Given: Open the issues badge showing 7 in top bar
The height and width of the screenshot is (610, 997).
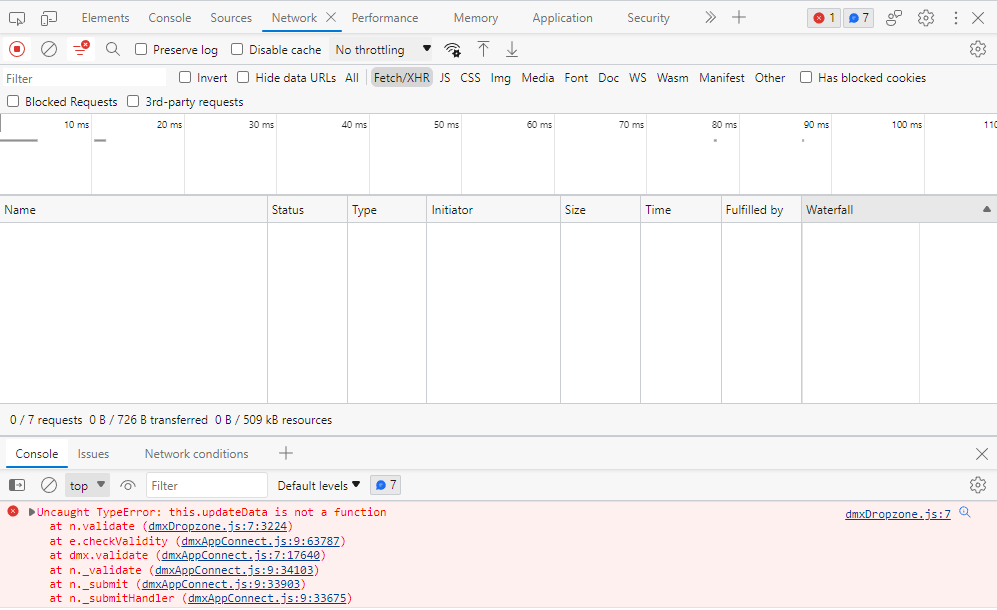Looking at the screenshot, I should pyautogui.click(x=858, y=18).
